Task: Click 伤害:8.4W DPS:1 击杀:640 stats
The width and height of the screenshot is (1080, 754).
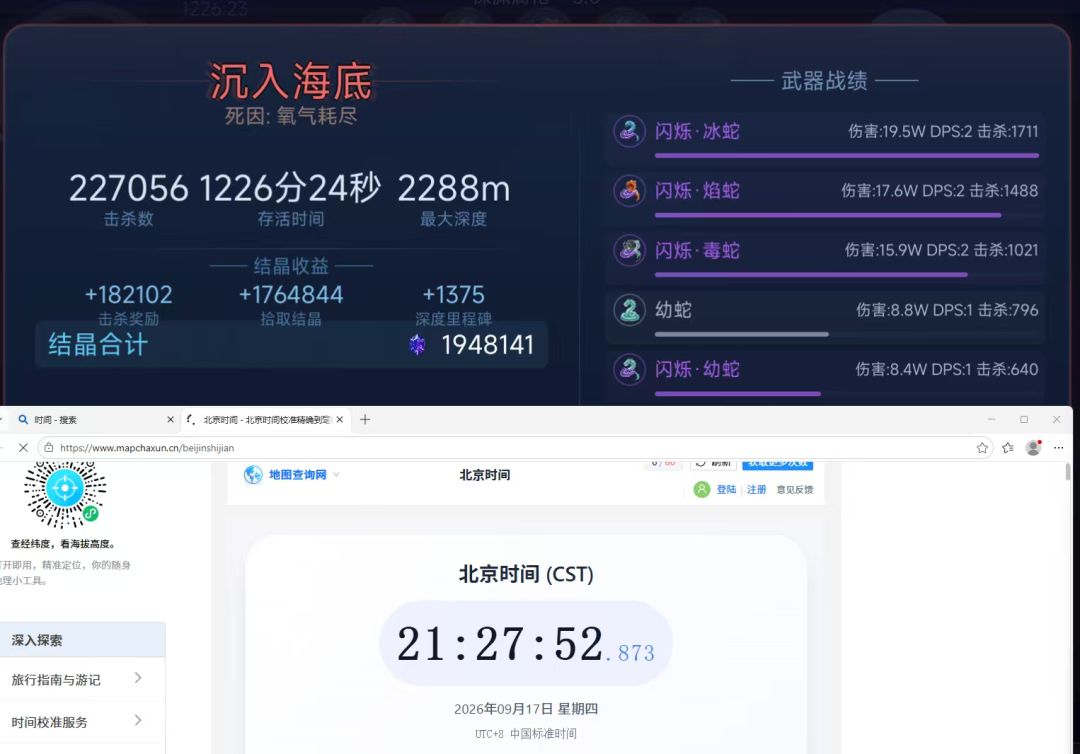Action: tap(947, 369)
